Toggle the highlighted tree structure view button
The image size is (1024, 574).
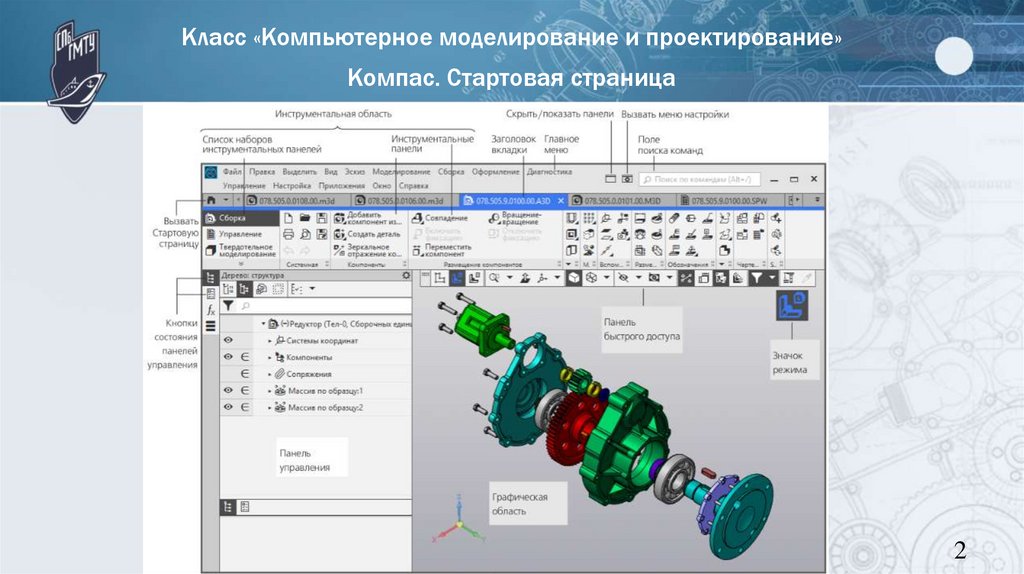tap(244, 289)
